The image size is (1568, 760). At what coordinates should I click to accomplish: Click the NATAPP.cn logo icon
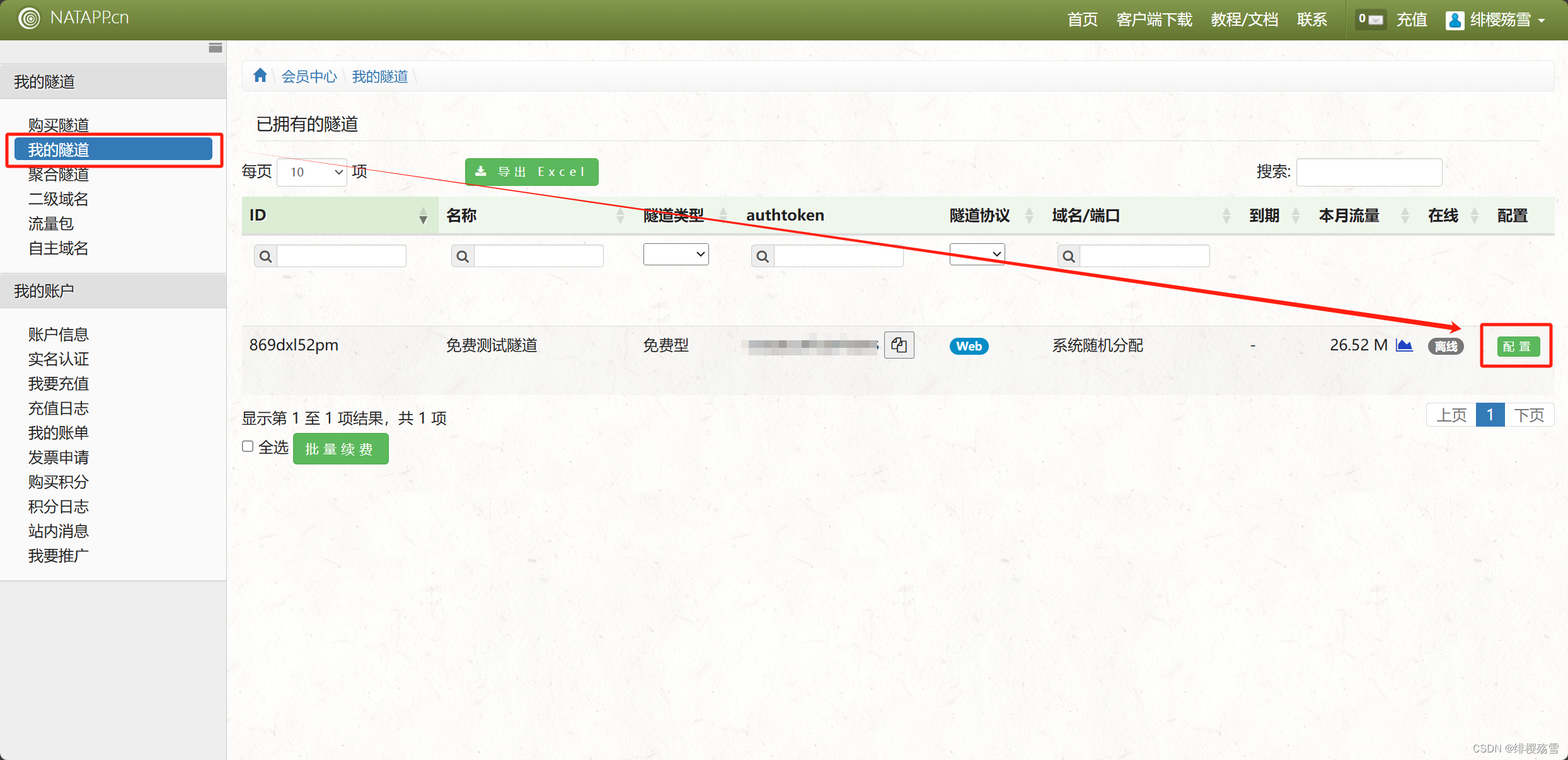coord(29,18)
